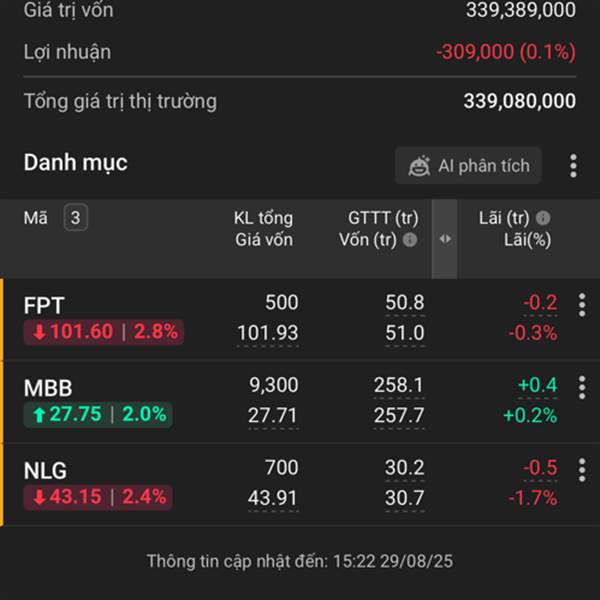Open the NLG row three-dot menu
Image resolution: width=600 pixels, height=600 pixels.
[x=582, y=470]
